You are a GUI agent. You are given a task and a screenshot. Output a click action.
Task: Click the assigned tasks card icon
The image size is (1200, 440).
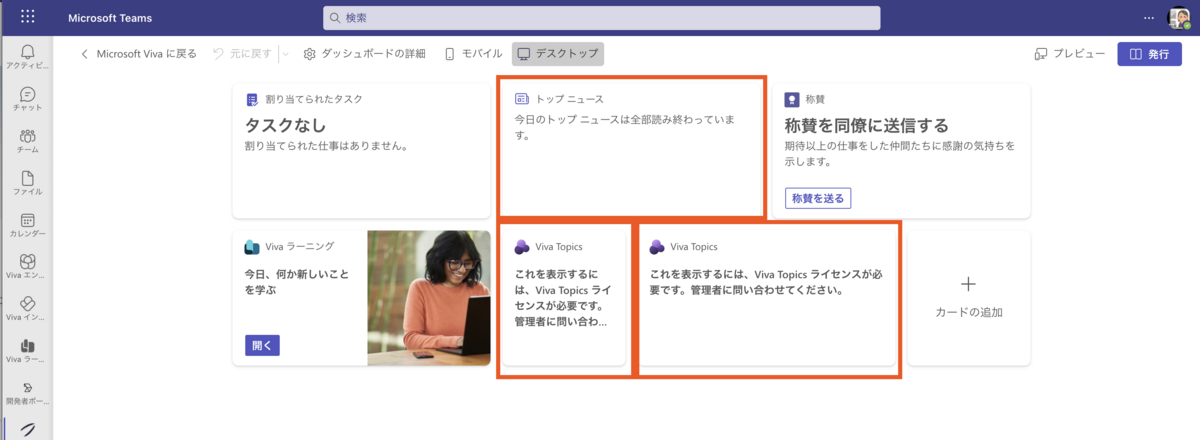tap(252, 99)
